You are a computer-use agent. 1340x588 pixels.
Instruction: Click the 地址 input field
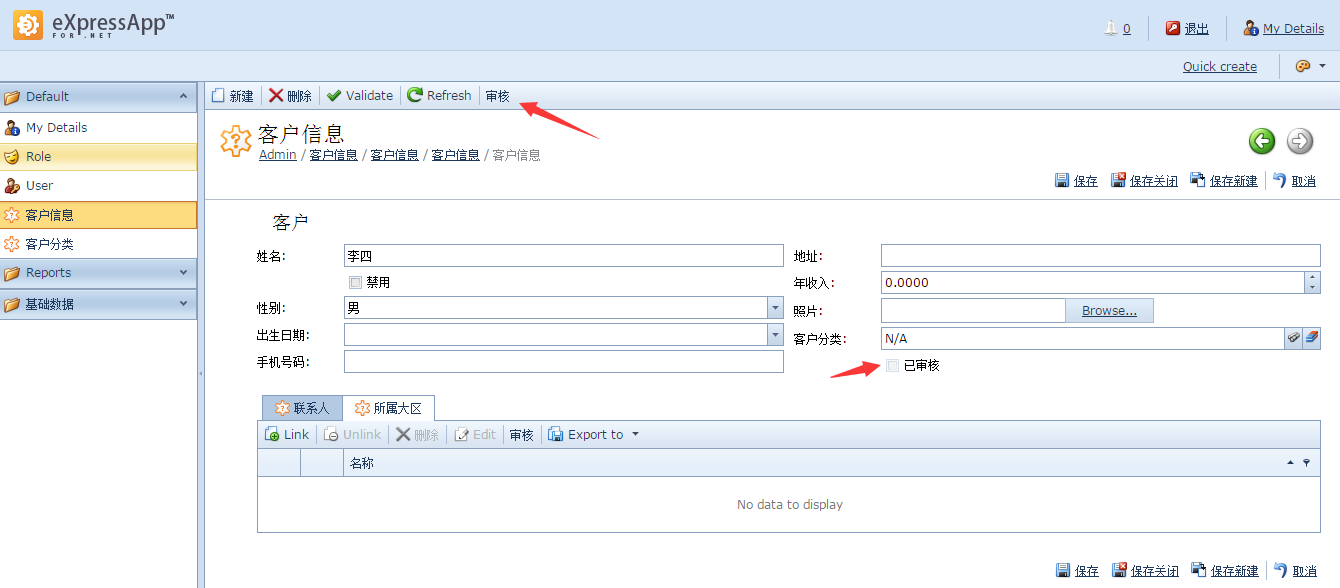(1101, 255)
